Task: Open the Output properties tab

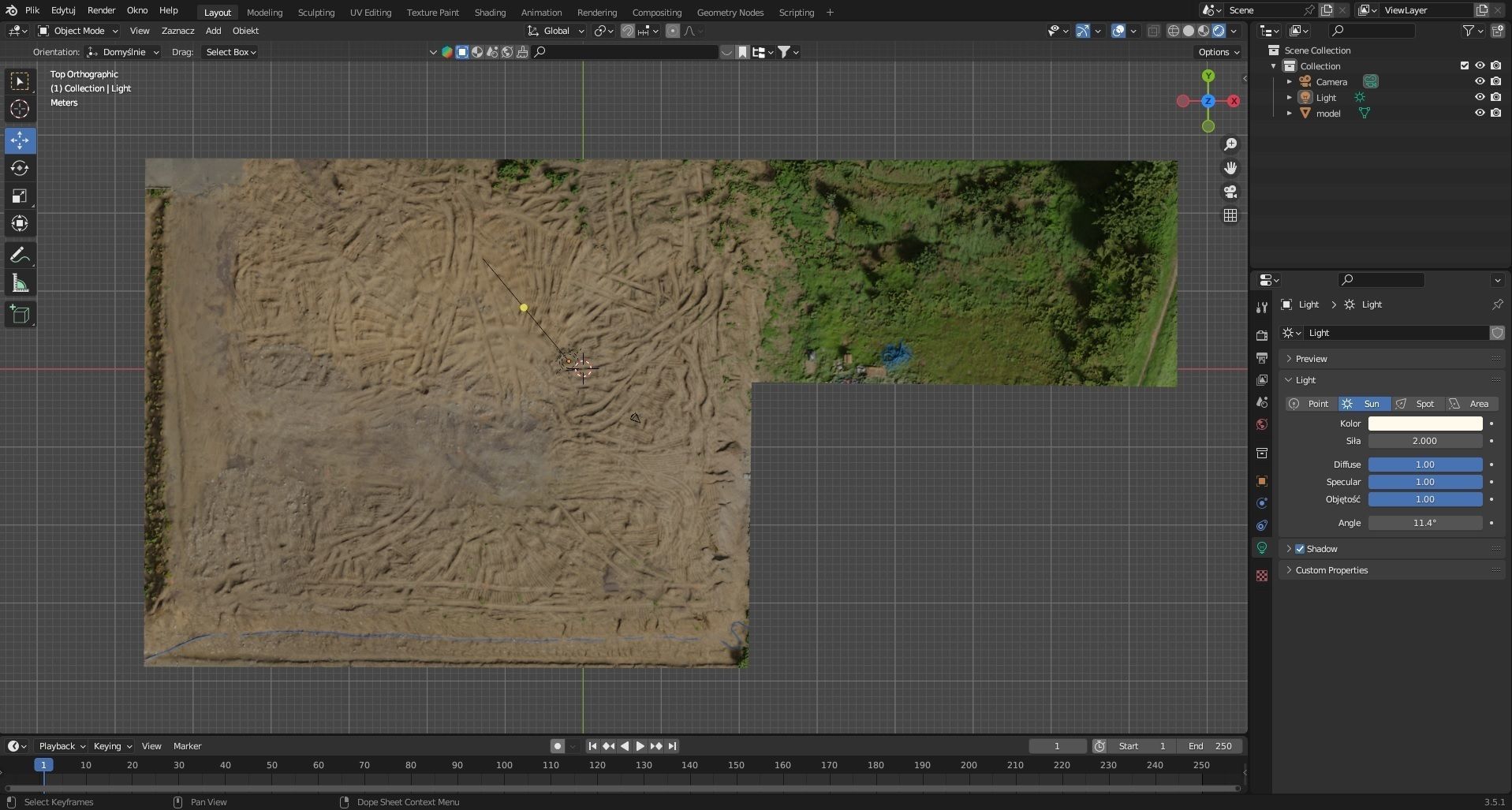Action: coord(1262,358)
